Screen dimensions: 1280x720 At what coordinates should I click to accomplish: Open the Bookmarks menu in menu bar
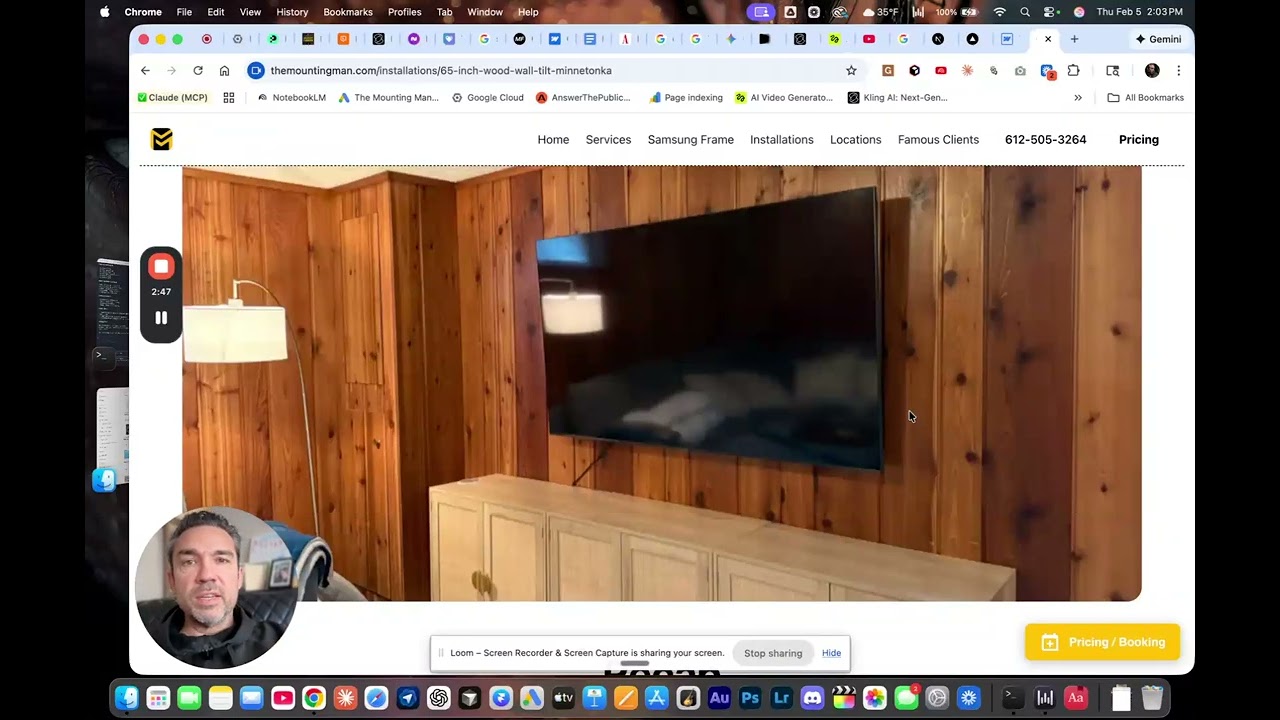[348, 12]
